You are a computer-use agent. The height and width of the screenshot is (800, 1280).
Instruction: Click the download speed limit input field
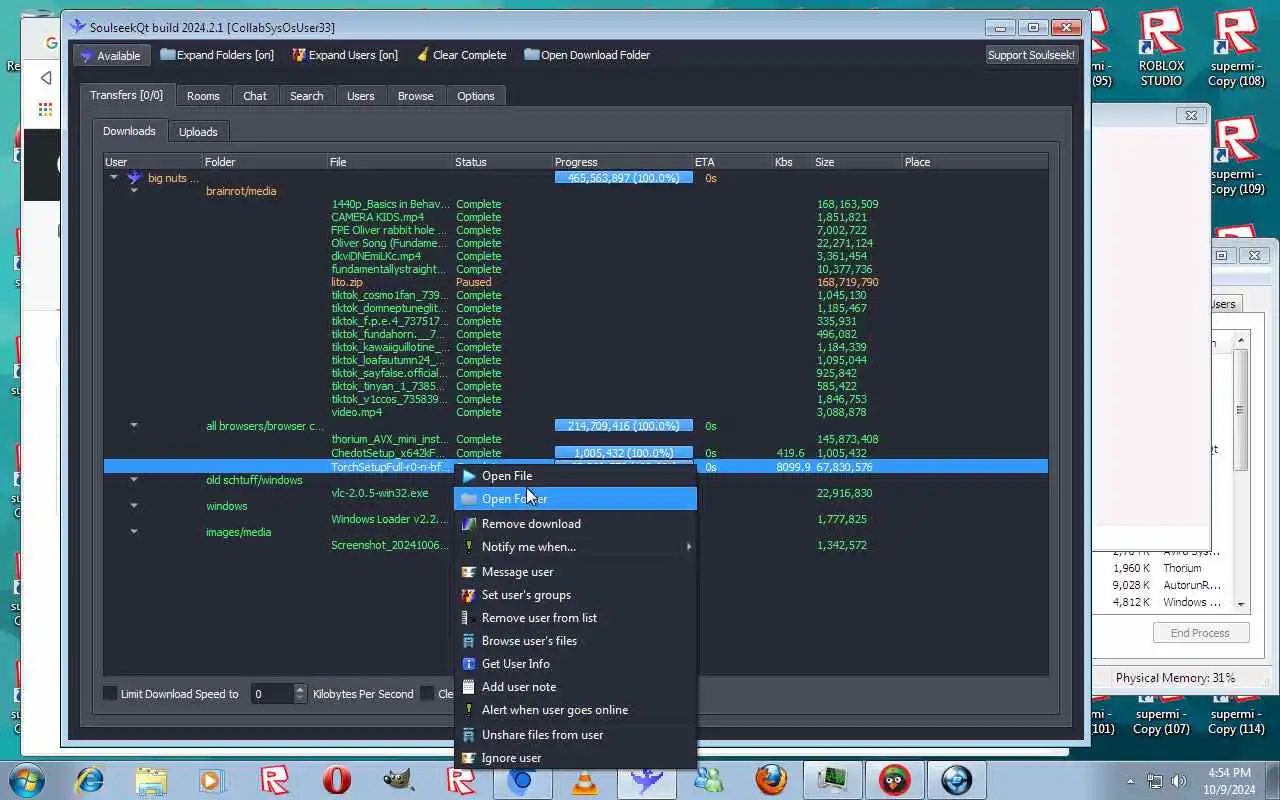point(271,694)
